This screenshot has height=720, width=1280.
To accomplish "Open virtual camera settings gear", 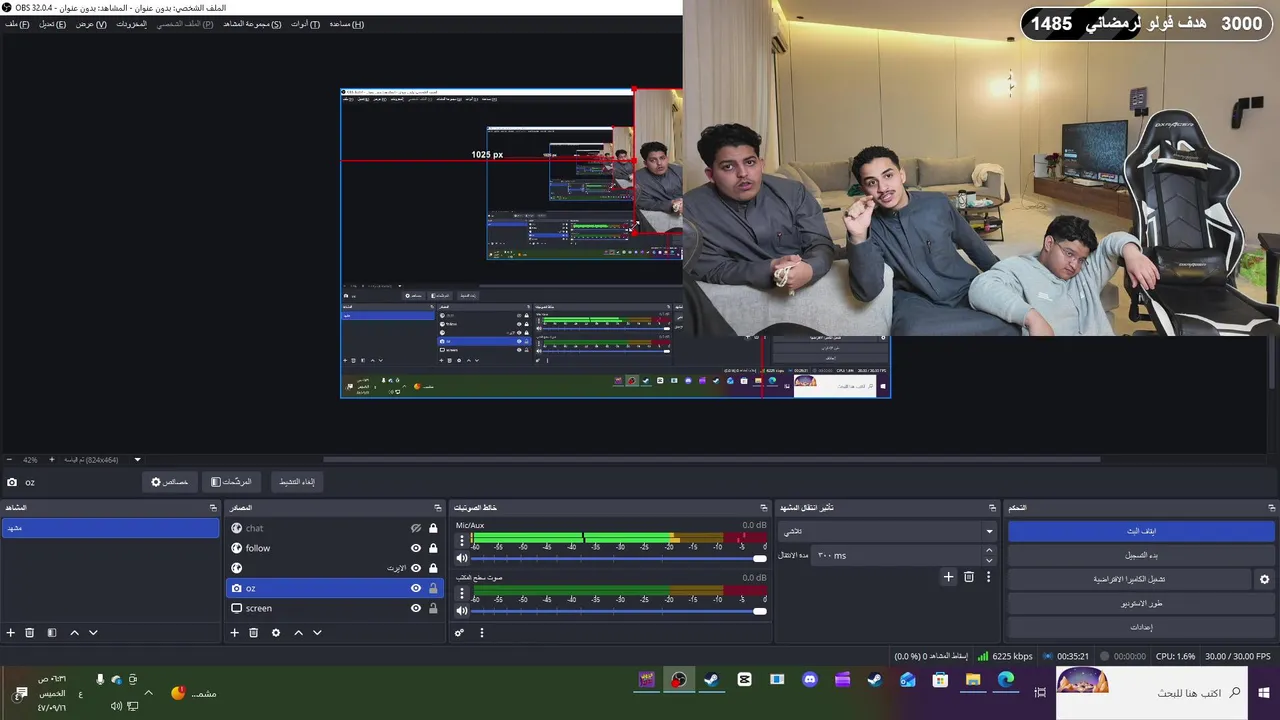I will point(1264,579).
